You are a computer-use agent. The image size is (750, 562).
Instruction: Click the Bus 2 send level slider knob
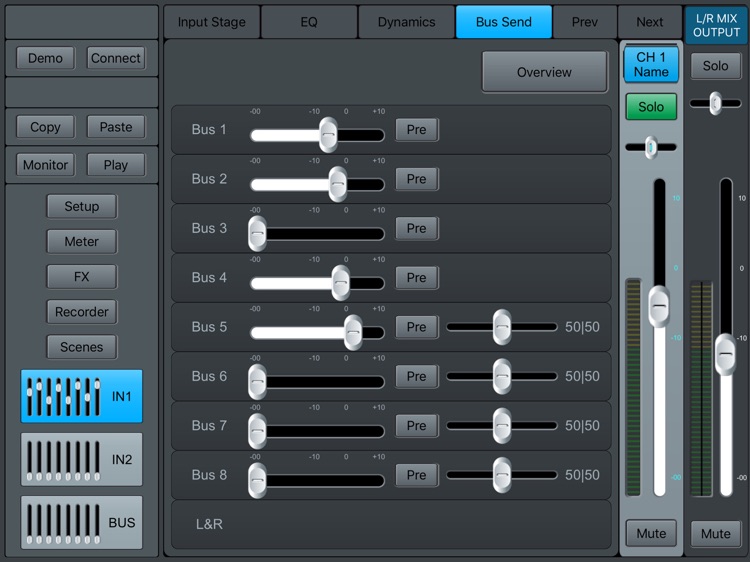click(x=338, y=184)
